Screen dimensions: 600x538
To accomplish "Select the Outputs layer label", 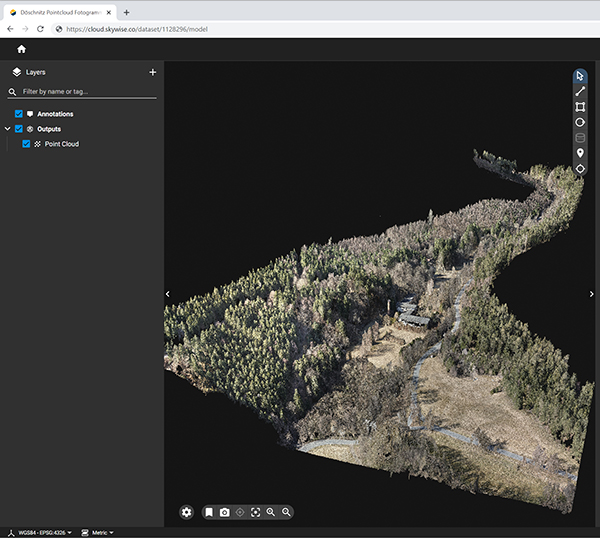I will [49, 129].
